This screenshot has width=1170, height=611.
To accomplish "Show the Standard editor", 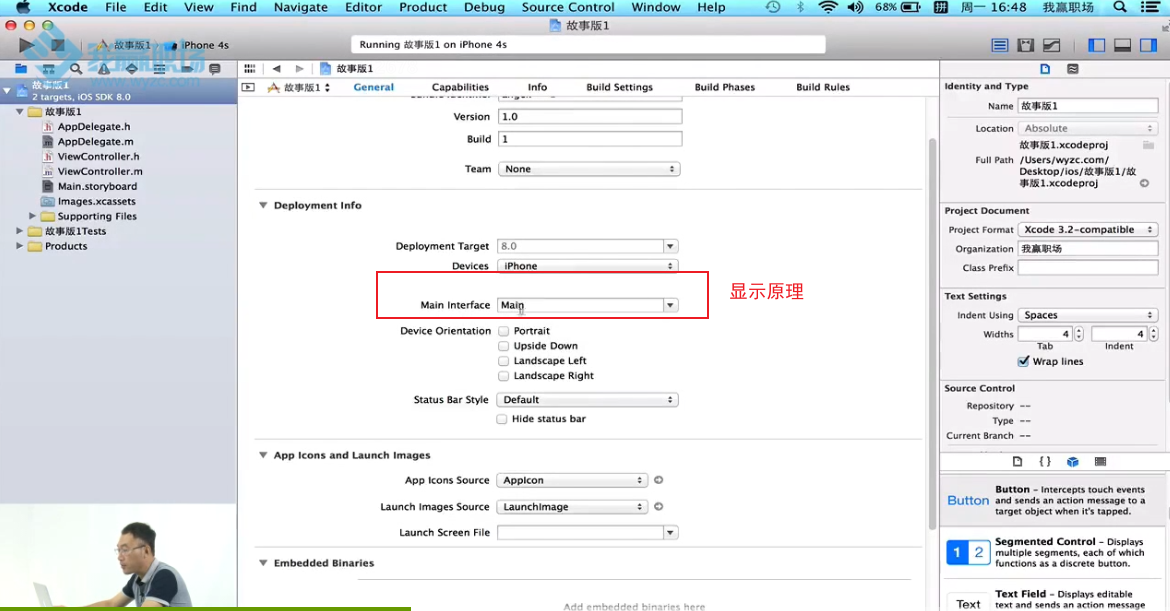I will click(1000, 46).
